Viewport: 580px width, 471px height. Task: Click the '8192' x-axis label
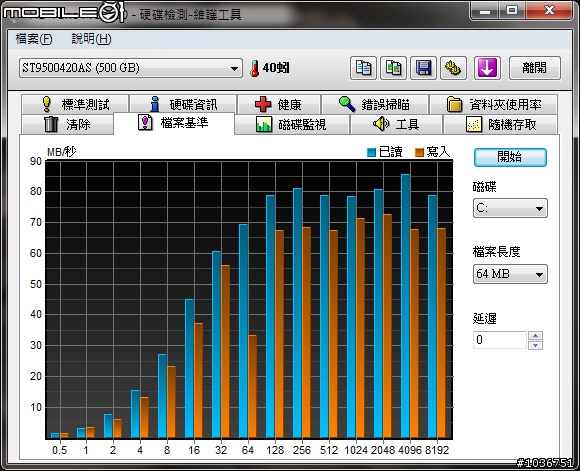pos(437,450)
